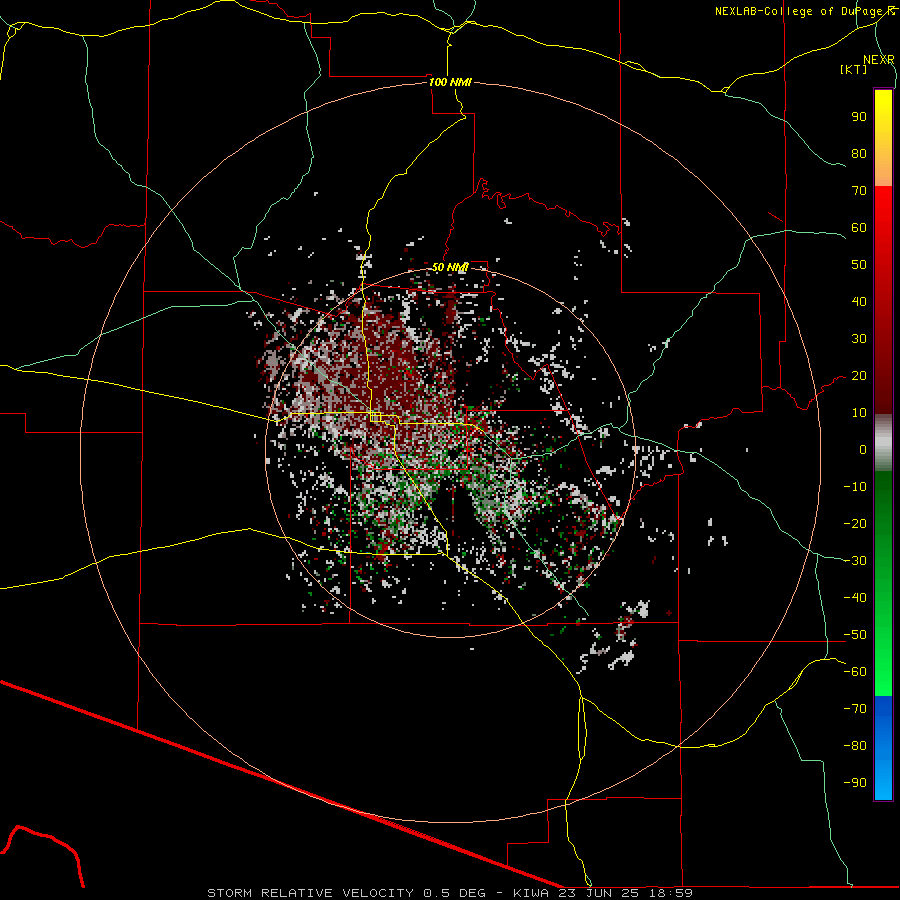Select the -80 scale value
900x900 pixels.
[855, 746]
